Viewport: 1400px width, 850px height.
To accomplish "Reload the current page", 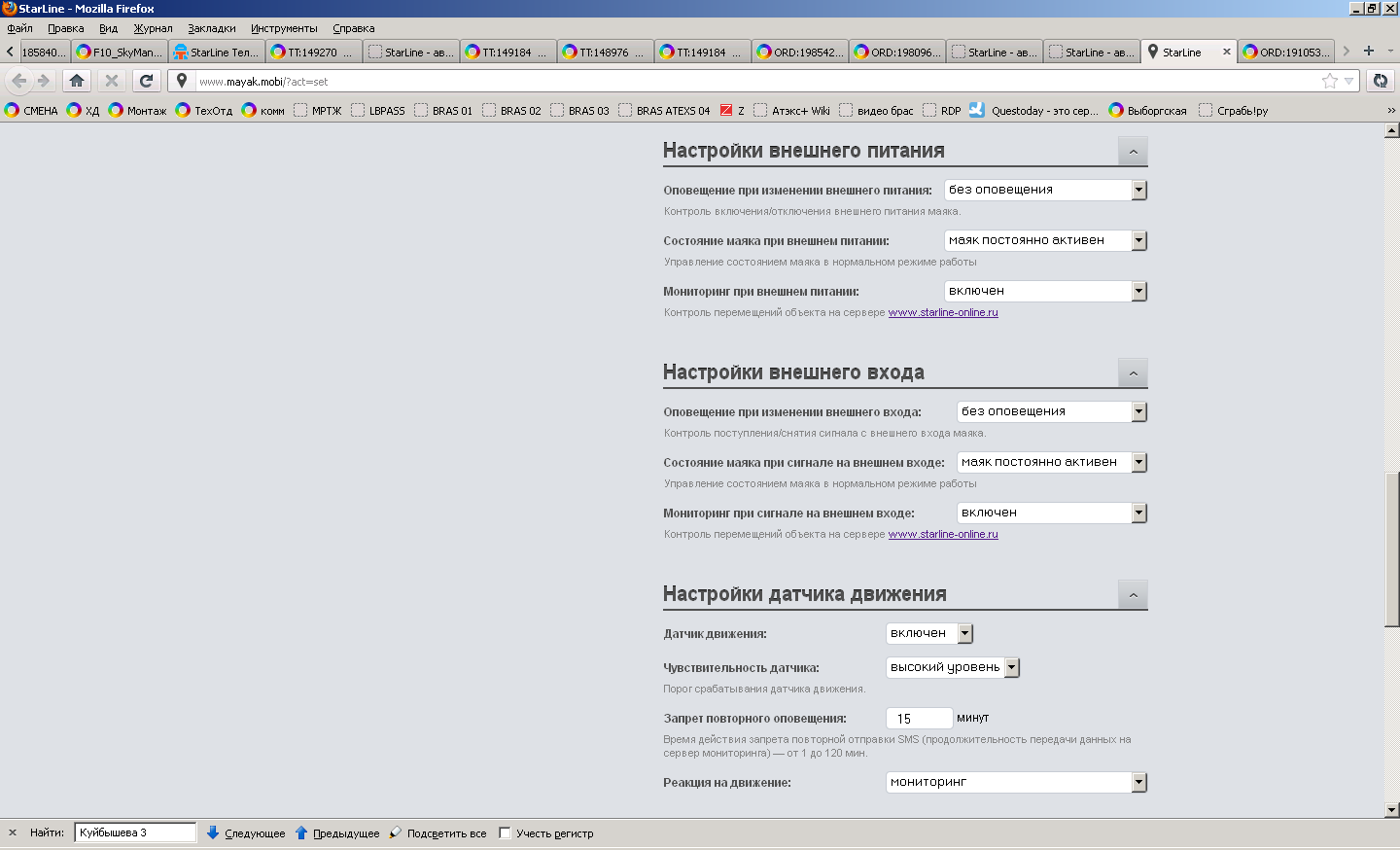I will [146, 81].
